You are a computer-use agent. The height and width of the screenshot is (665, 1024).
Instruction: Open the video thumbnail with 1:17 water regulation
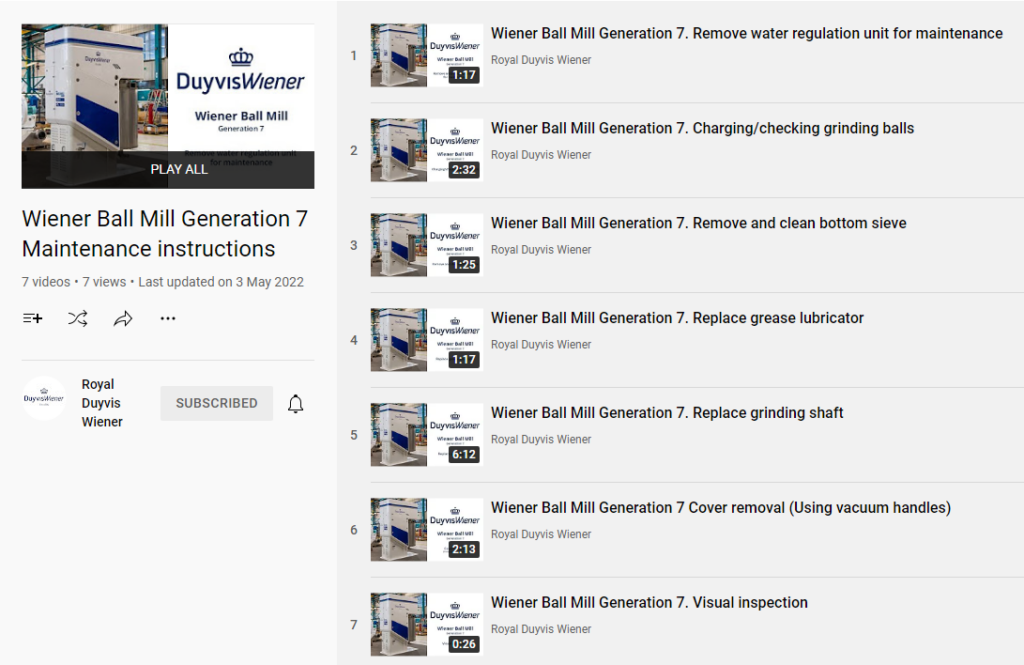[x=427, y=56]
